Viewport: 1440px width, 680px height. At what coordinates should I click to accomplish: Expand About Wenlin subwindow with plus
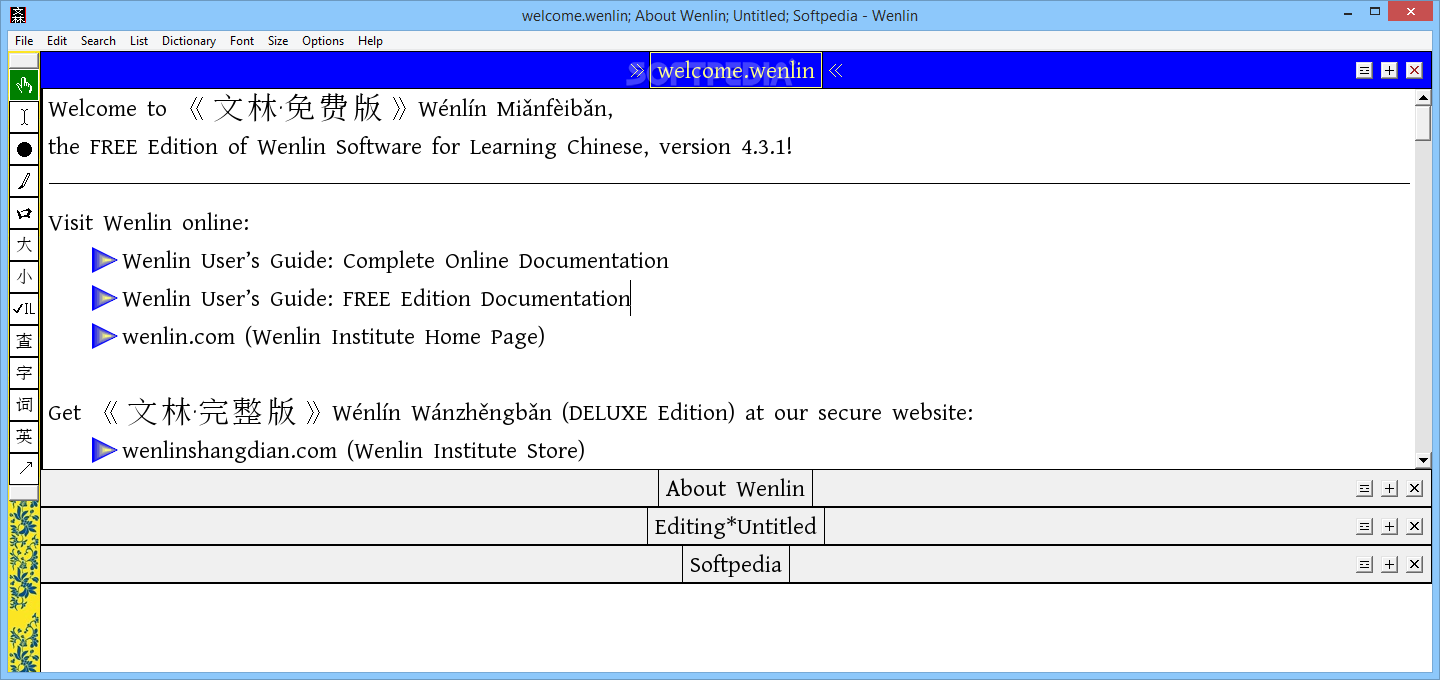coord(1389,489)
